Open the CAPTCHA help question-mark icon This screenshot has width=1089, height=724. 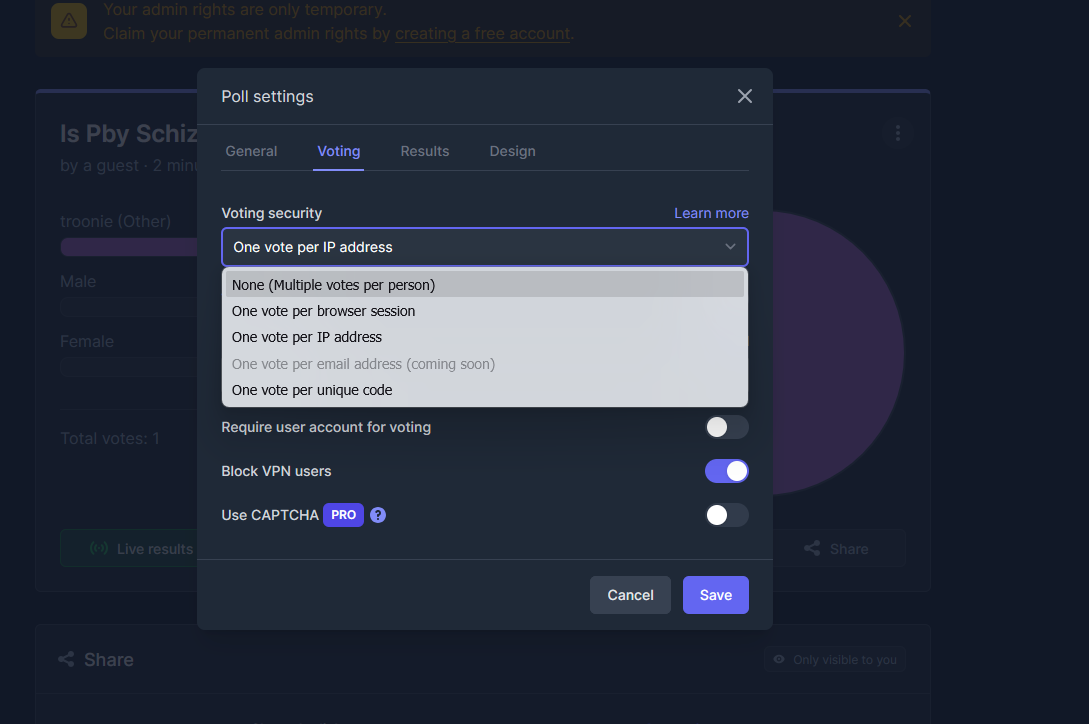point(378,515)
